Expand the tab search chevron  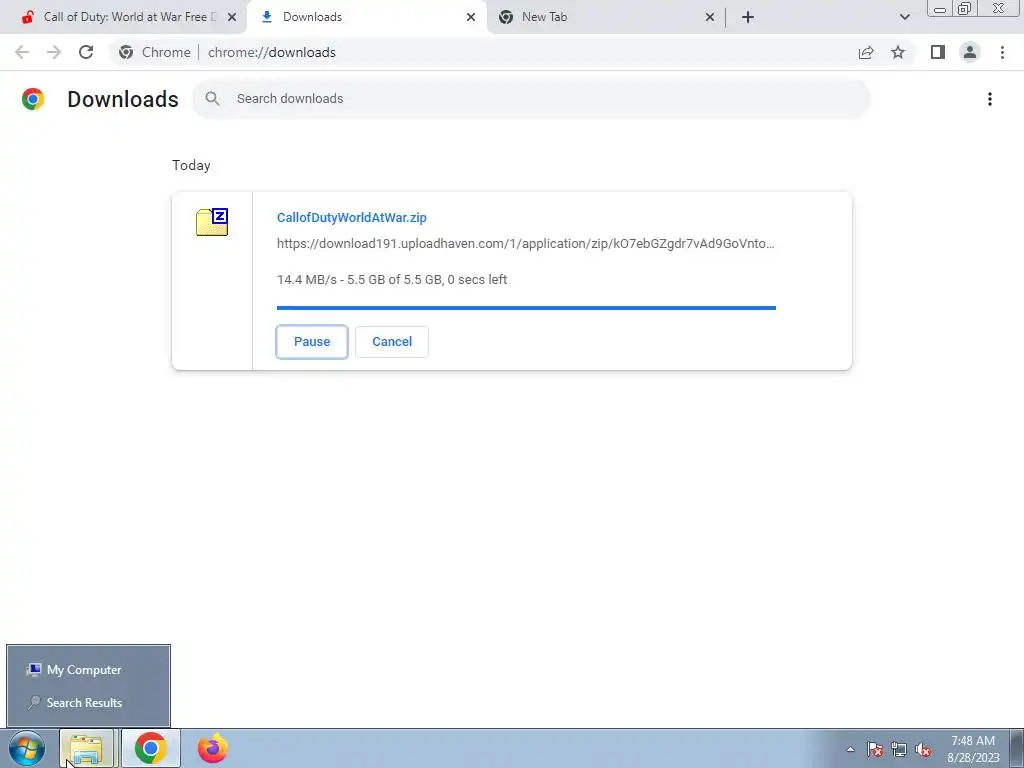tap(904, 17)
